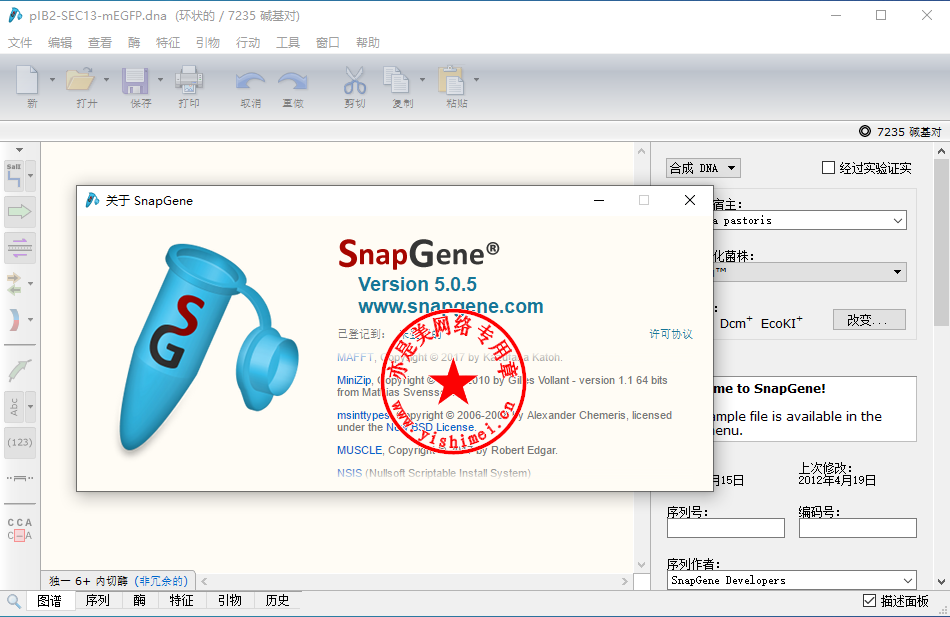Expand the 转化菌株 dropdown
The width and height of the screenshot is (950, 617).
[x=897, y=272]
